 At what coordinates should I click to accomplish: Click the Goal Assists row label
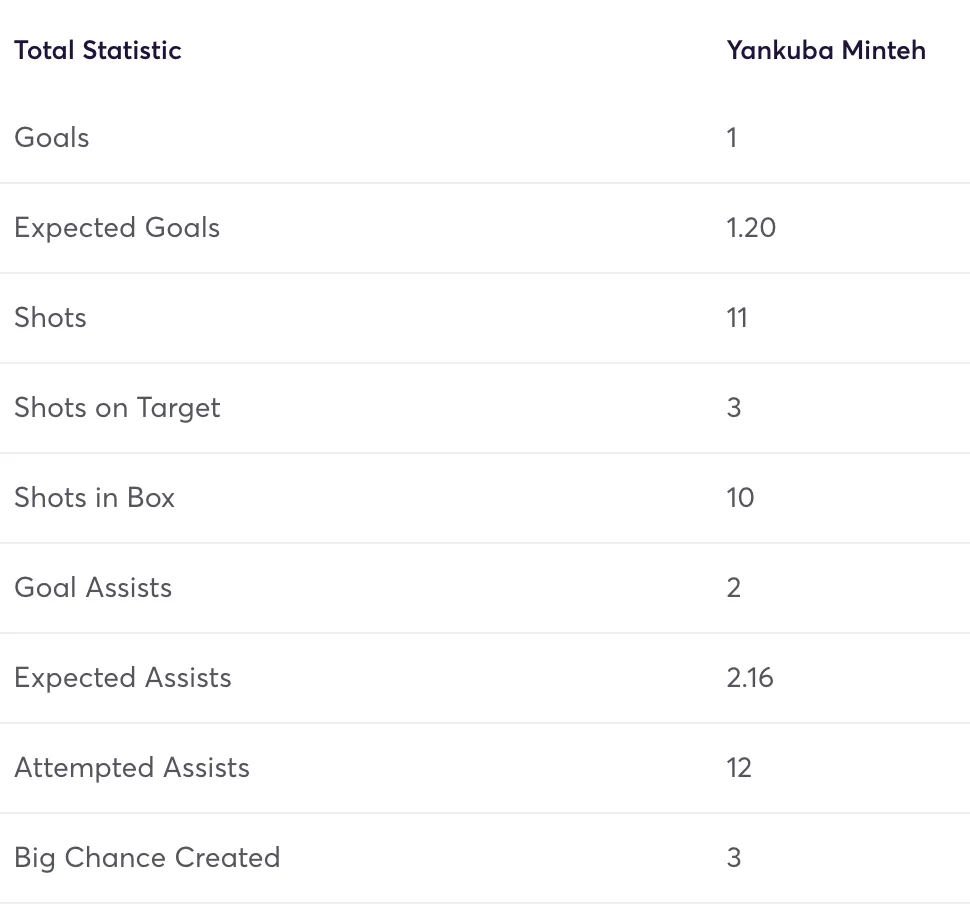pos(93,587)
